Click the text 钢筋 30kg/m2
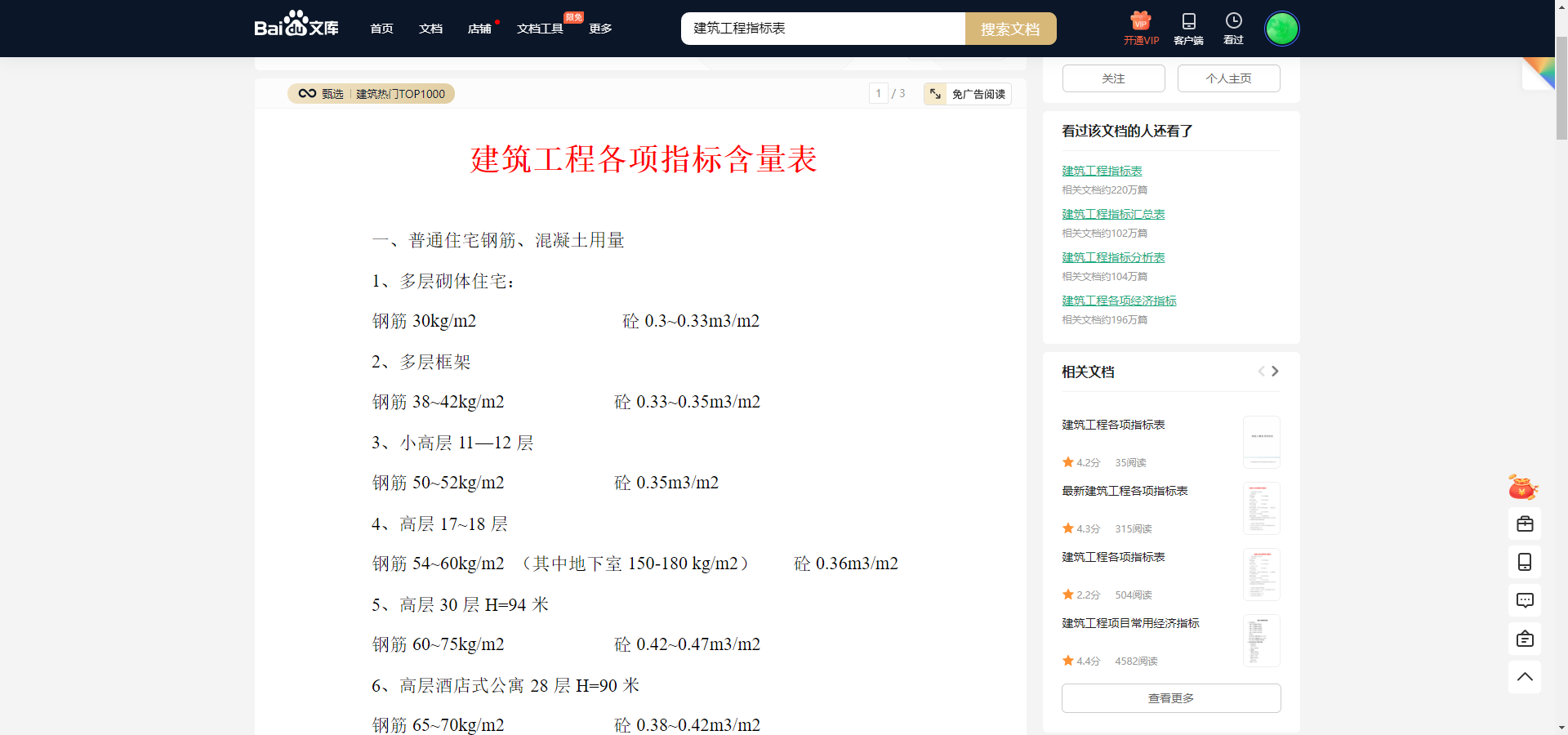This screenshot has width=1568, height=735. [x=424, y=321]
